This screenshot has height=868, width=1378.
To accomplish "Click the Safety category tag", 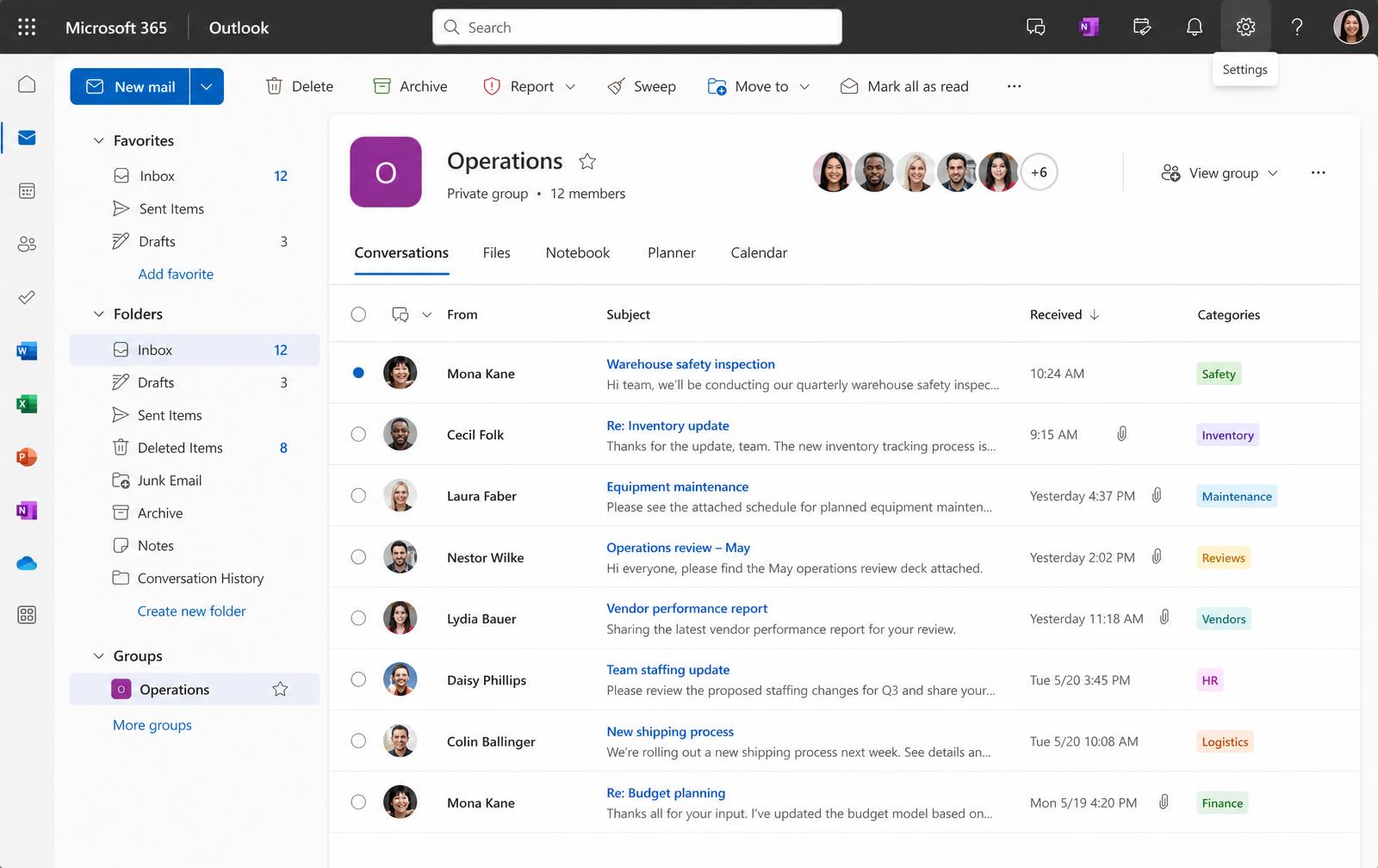I will [x=1219, y=374].
